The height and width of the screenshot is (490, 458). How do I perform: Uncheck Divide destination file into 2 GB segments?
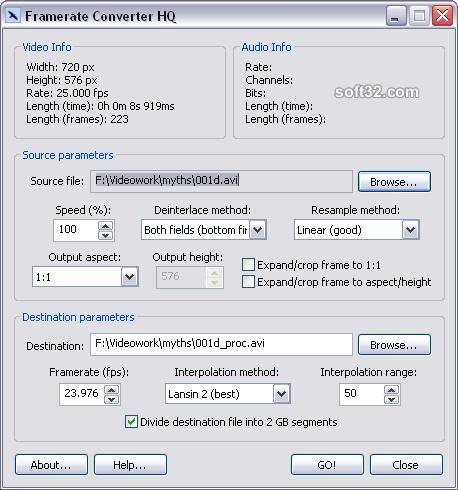[131, 422]
